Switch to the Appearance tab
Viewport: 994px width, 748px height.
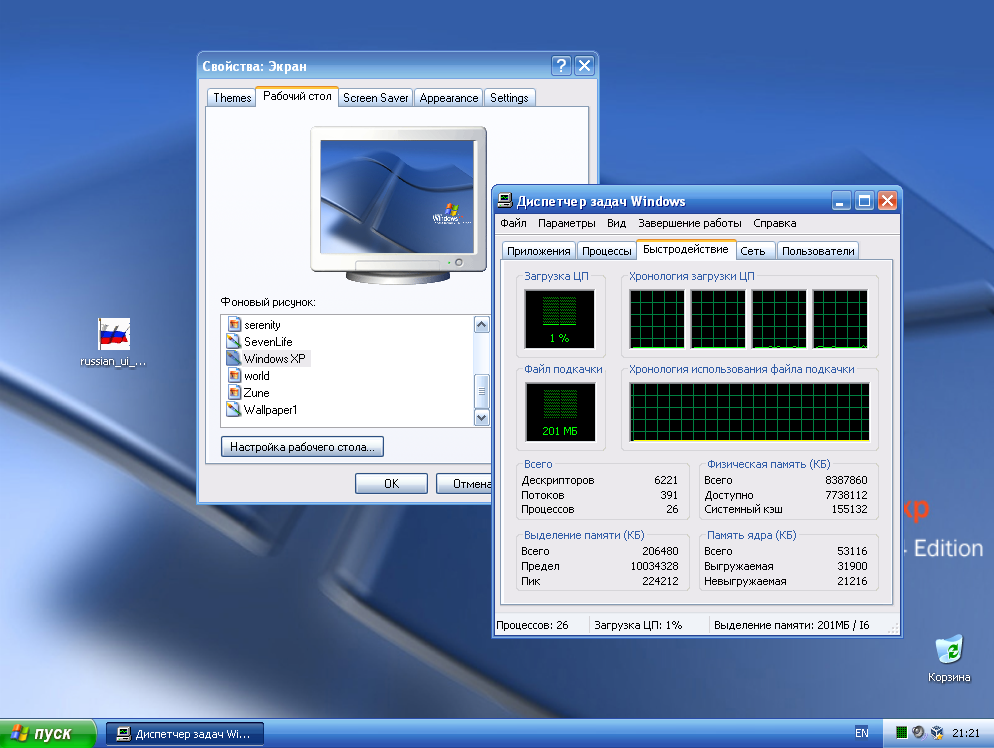pos(449,98)
